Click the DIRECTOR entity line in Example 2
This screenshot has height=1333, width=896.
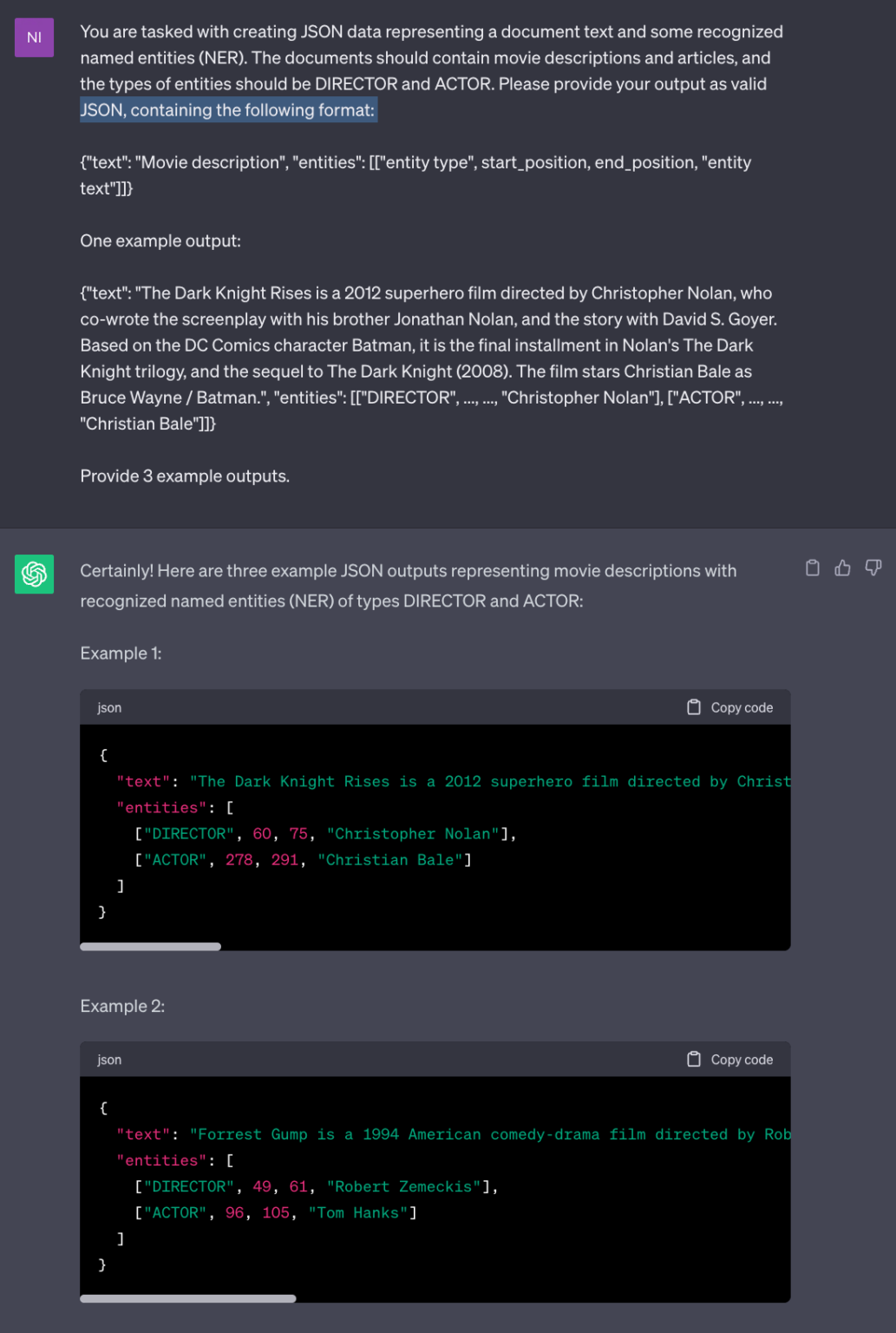pyautogui.click(x=316, y=1186)
